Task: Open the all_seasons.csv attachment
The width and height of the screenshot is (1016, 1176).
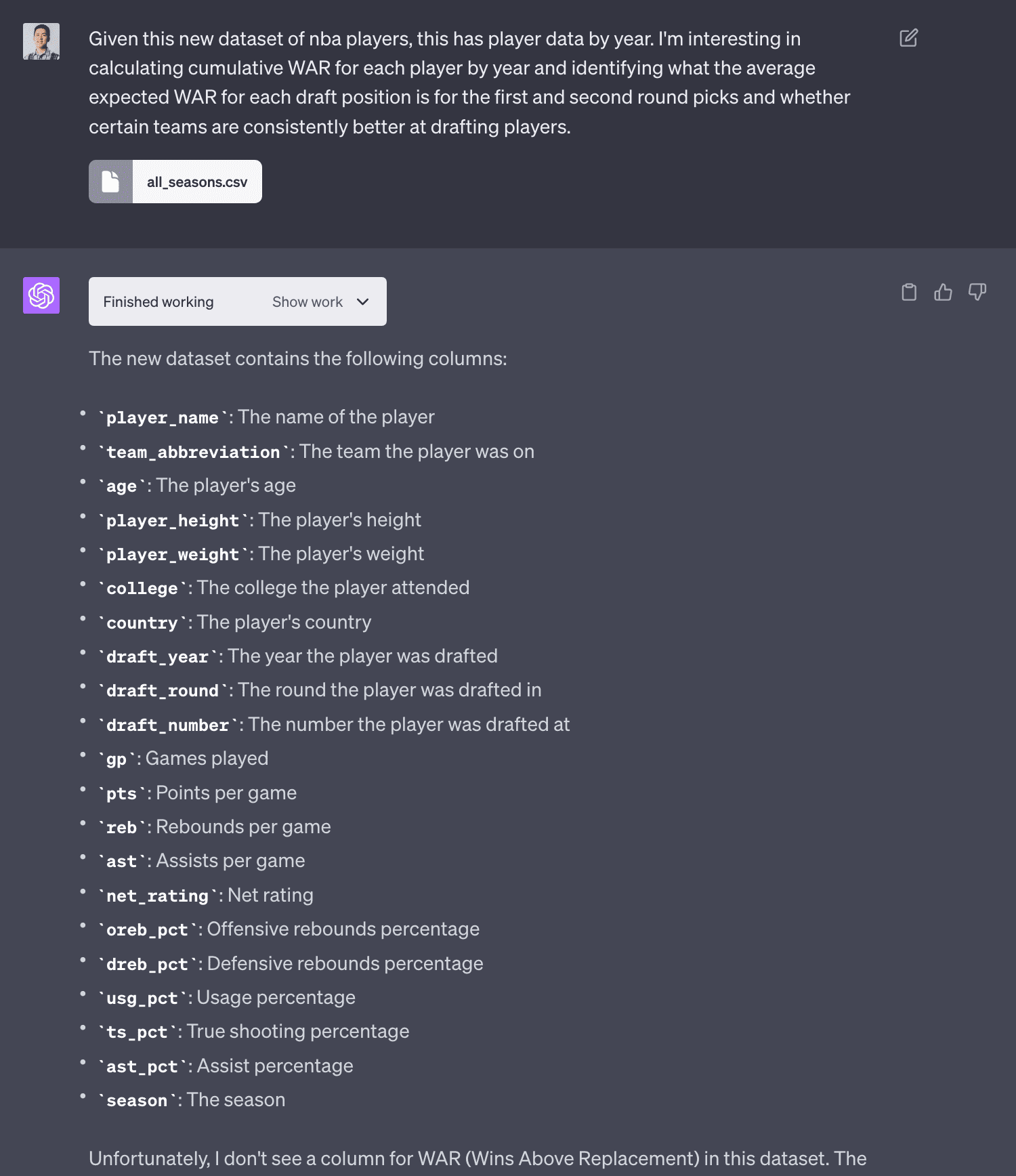Action: (x=196, y=182)
